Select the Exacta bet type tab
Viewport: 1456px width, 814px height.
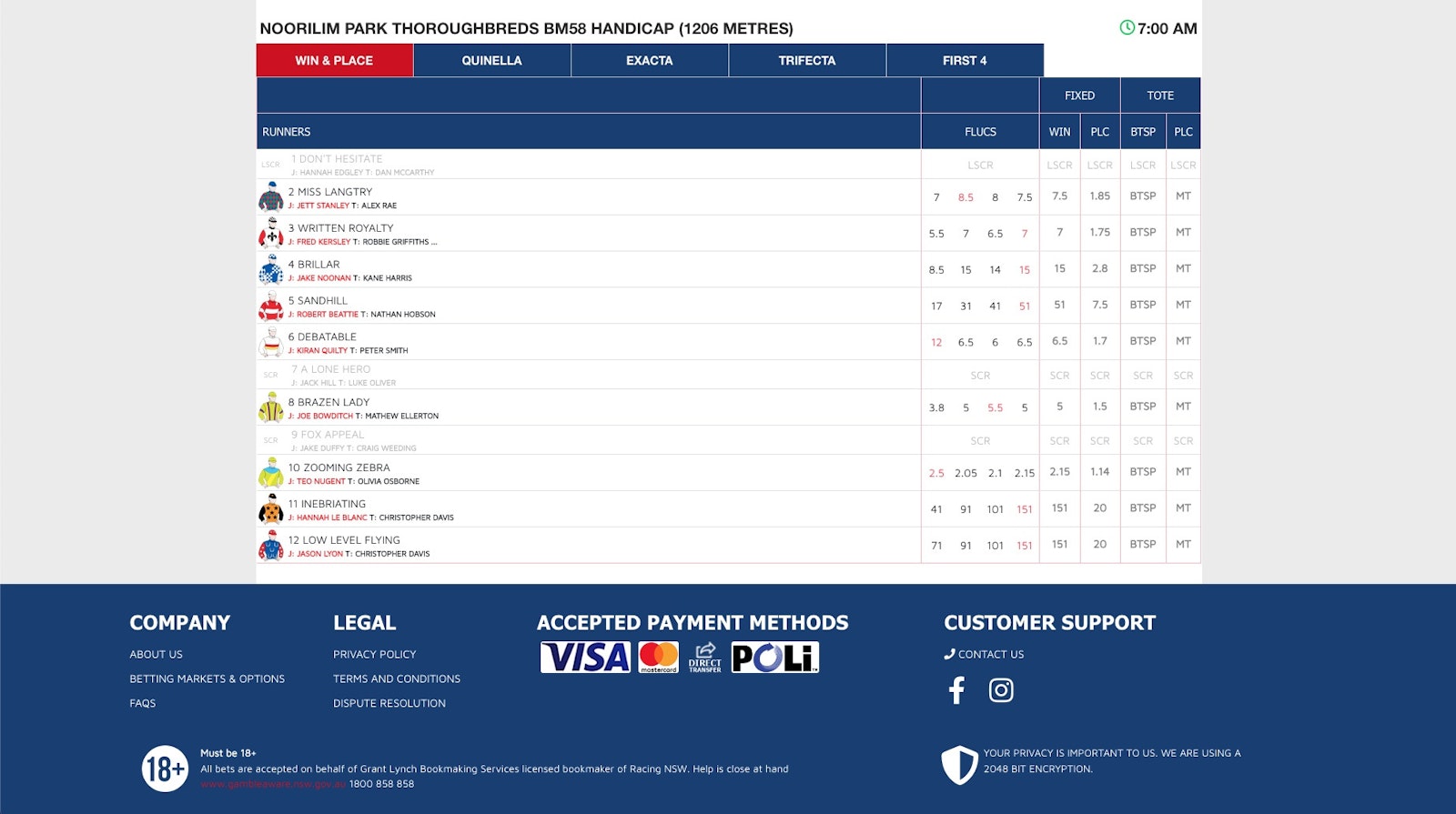click(649, 61)
